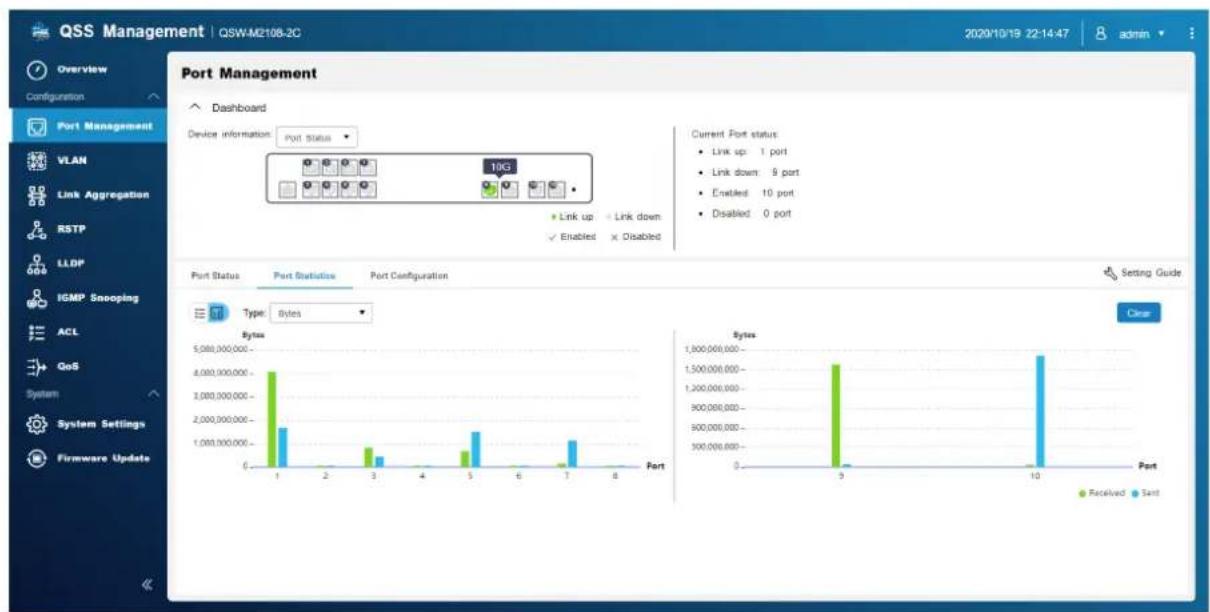Viewport: 1210px width, 612px height.
Task: Click port 10 blue sent bar
Action: (1040, 411)
